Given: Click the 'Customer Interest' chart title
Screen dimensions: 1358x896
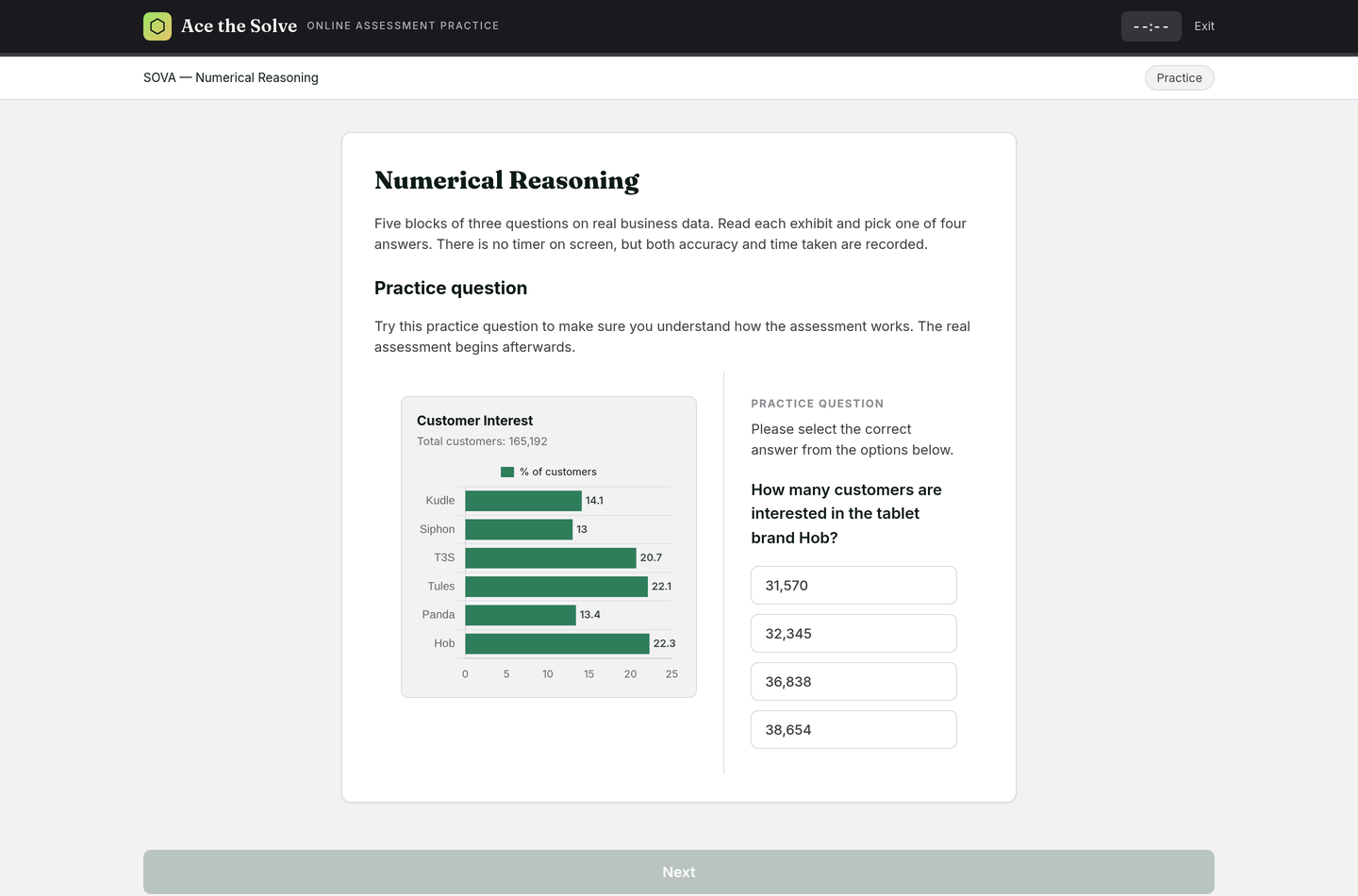Looking at the screenshot, I should pos(474,421).
